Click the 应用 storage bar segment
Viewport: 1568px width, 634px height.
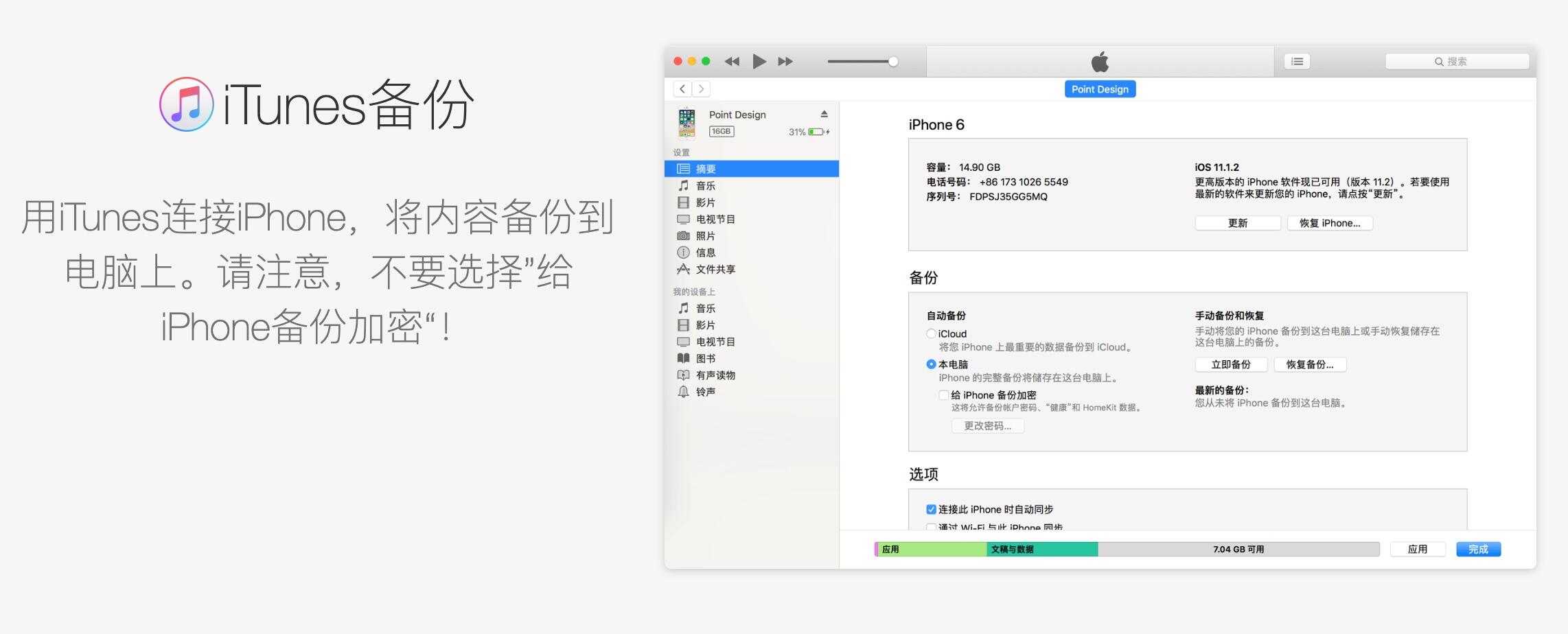(932, 549)
